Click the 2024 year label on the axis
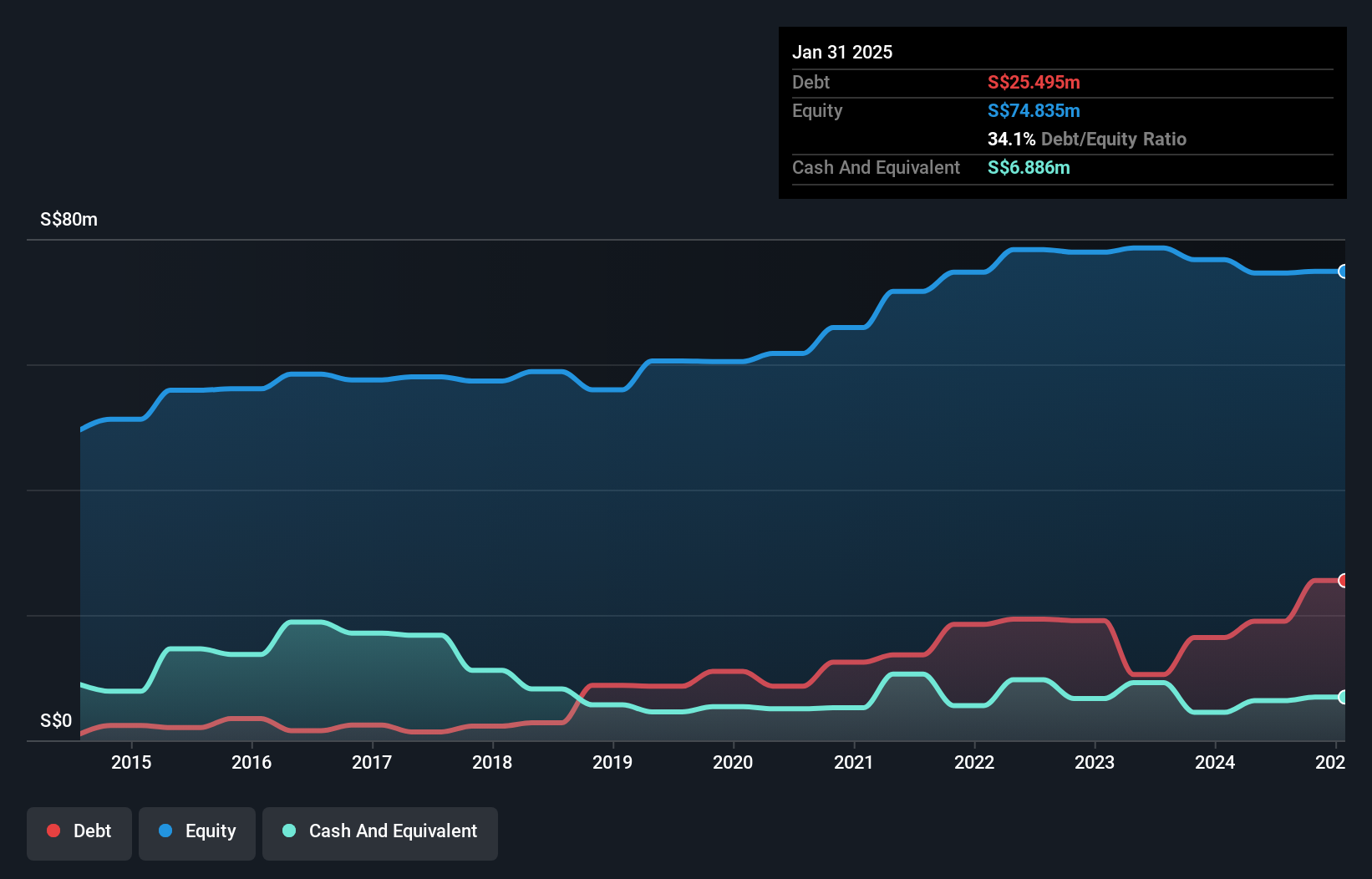 click(1214, 762)
